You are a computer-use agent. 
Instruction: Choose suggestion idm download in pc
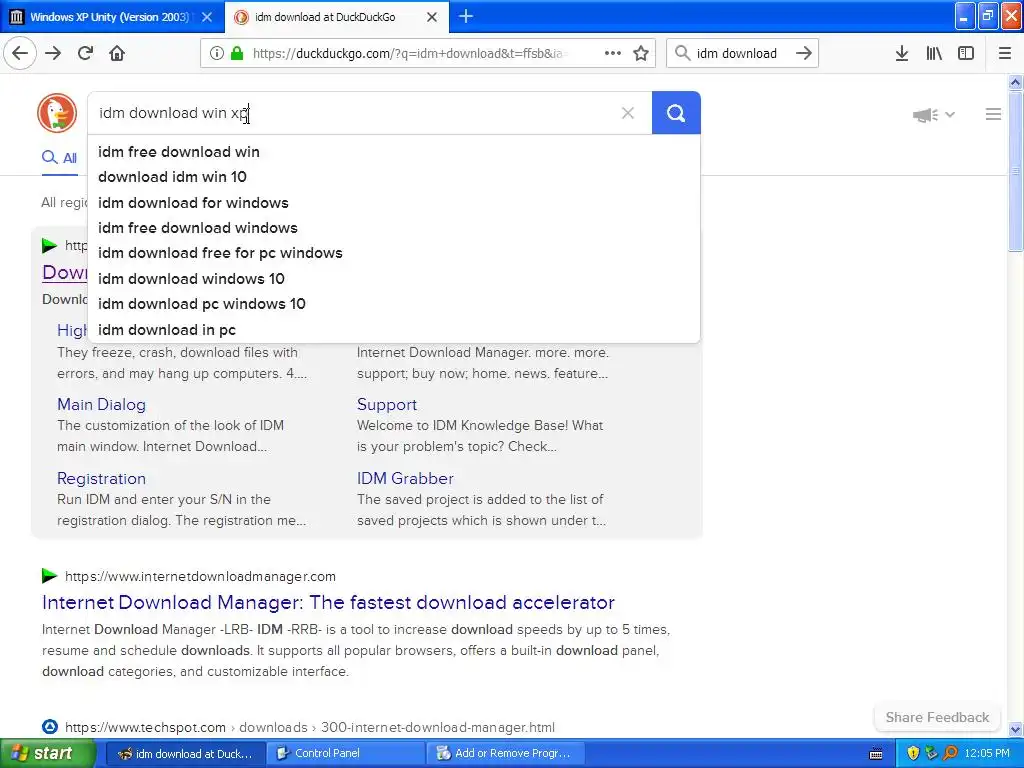(167, 330)
